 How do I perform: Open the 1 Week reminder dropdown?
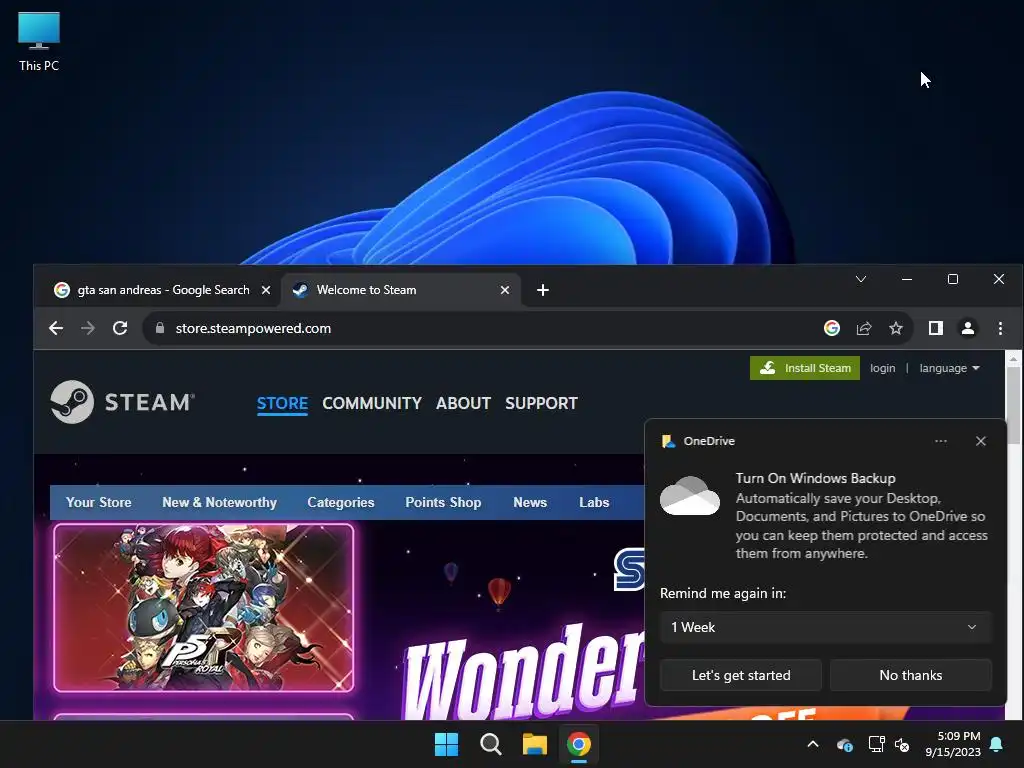(x=825, y=627)
